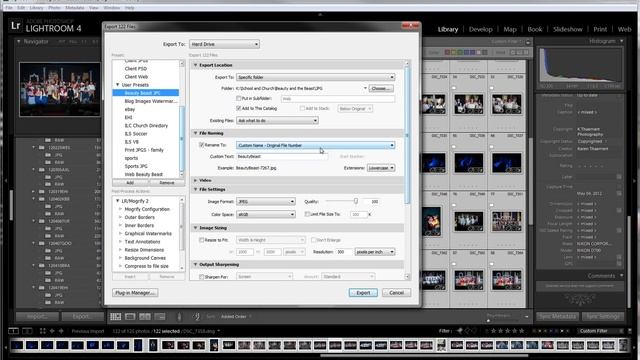Click the green color label filter swatch

tap(460, 52)
